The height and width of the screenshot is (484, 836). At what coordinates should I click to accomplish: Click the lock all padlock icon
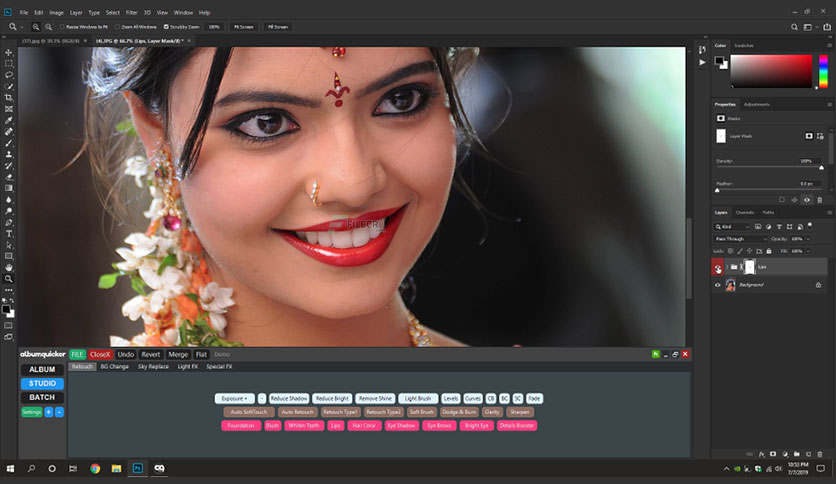[768, 251]
